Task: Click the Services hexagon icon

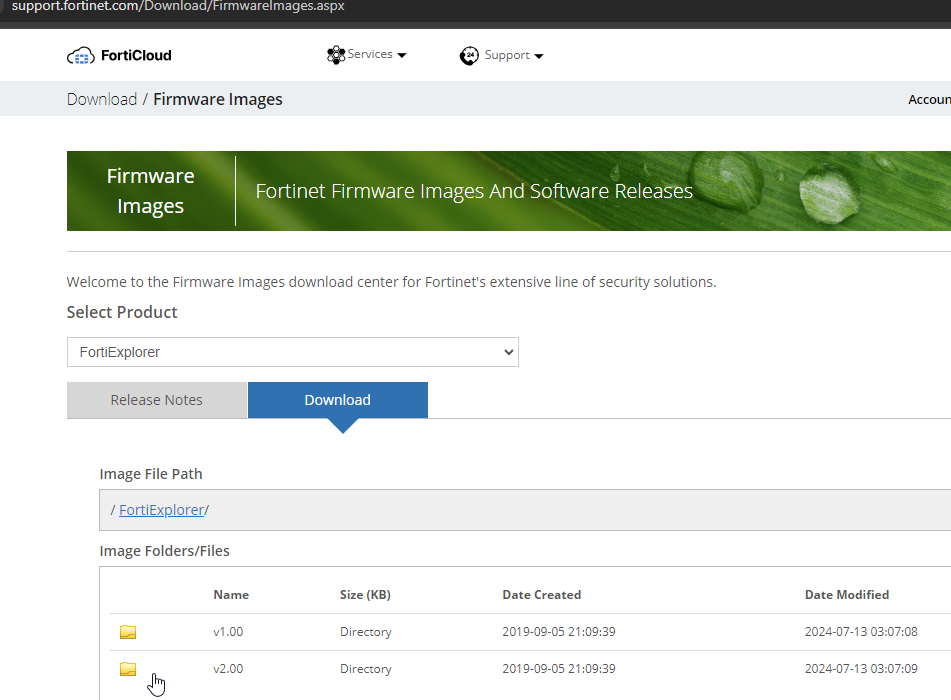Action: tap(335, 55)
